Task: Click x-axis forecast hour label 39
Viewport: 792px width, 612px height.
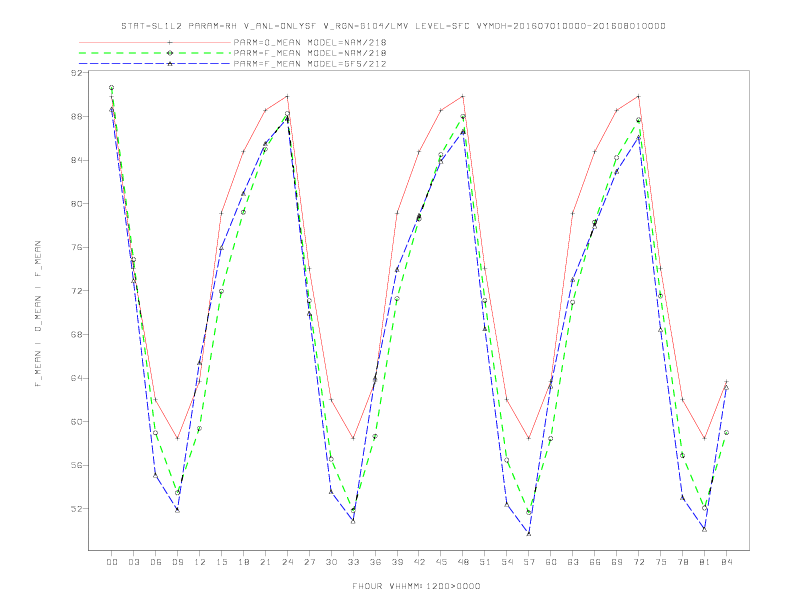Action: tap(397, 562)
